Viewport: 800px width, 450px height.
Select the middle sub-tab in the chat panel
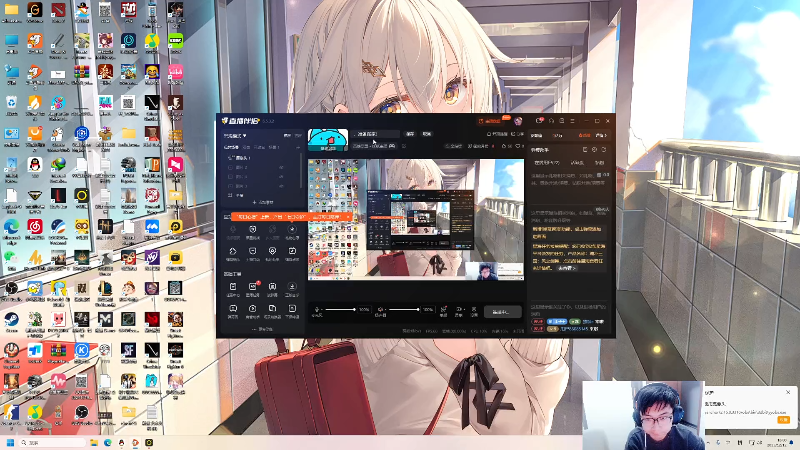(577, 163)
